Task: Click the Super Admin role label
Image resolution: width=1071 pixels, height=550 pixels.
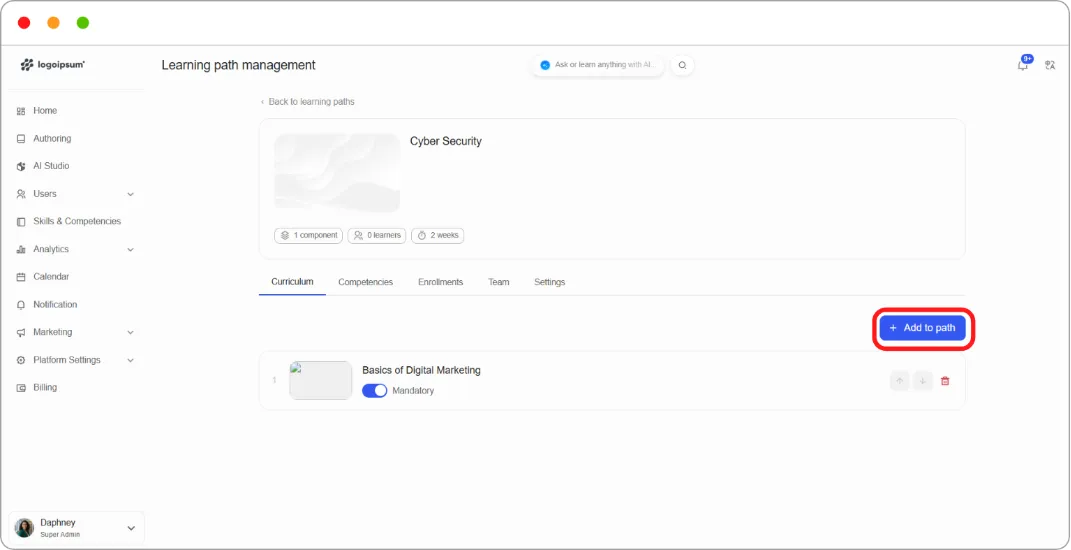Action: [x=60, y=534]
